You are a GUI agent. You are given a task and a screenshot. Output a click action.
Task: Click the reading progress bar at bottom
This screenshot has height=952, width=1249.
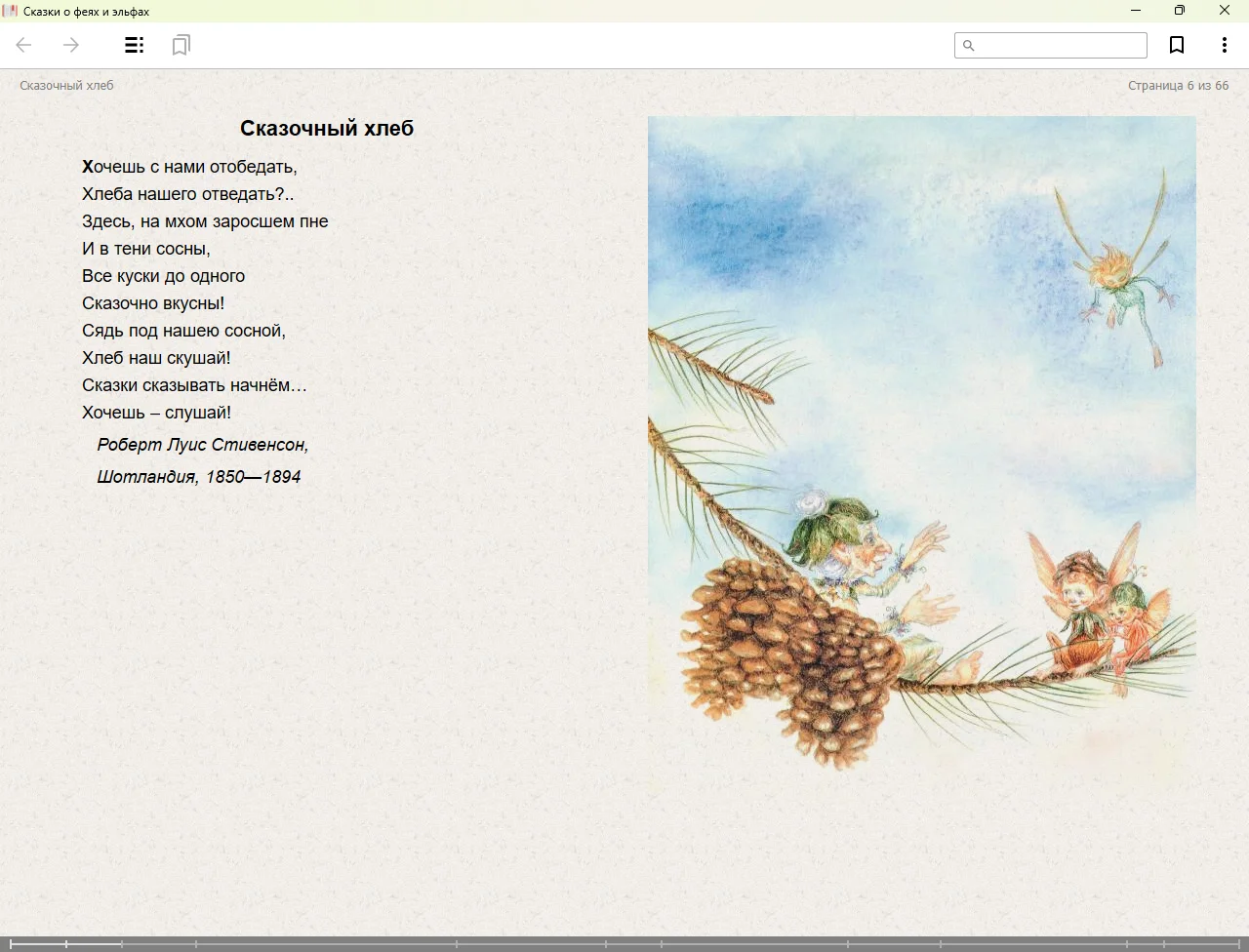point(624,943)
